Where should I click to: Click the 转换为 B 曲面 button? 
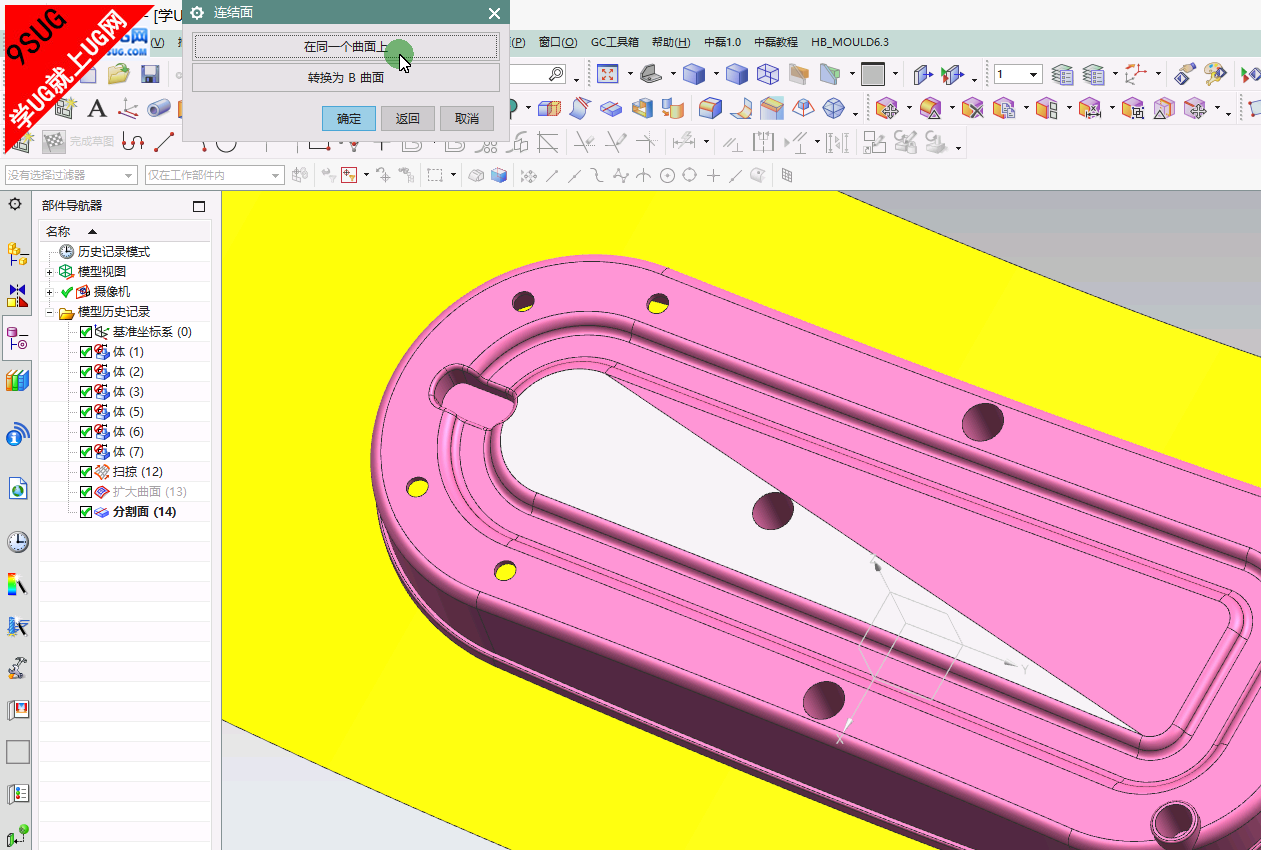346,78
